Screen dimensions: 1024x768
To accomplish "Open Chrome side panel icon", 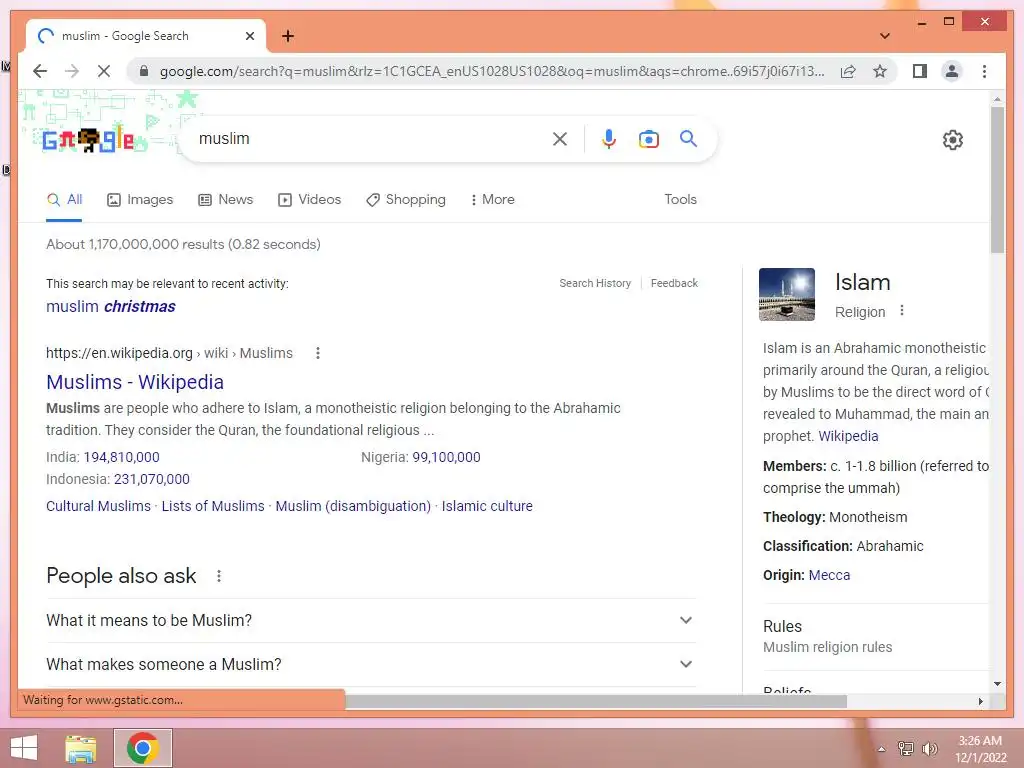I will coord(920,71).
